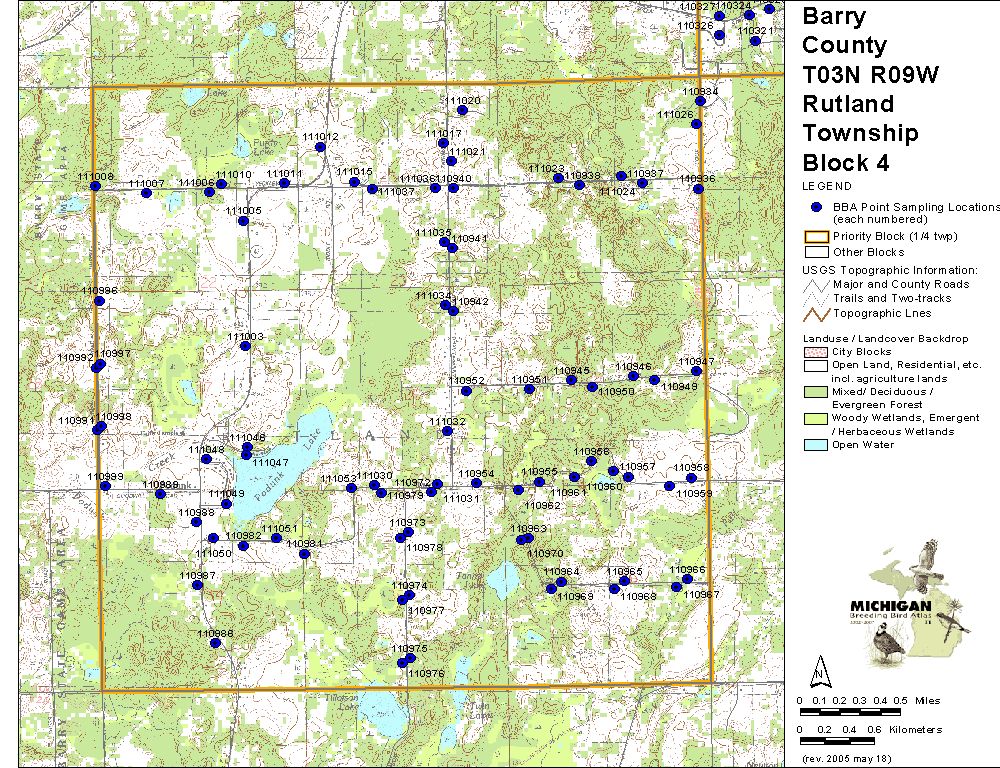Select the point labeled 110947
The height and width of the screenshot is (768, 1000).
696,371
